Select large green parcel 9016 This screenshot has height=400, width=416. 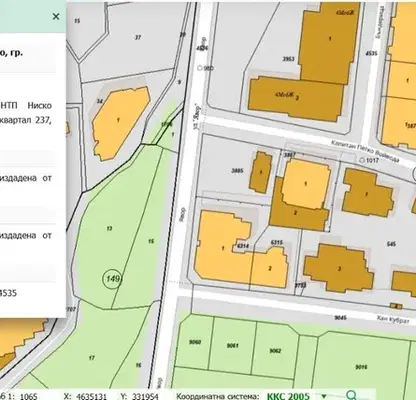pyautogui.click(x=362, y=367)
